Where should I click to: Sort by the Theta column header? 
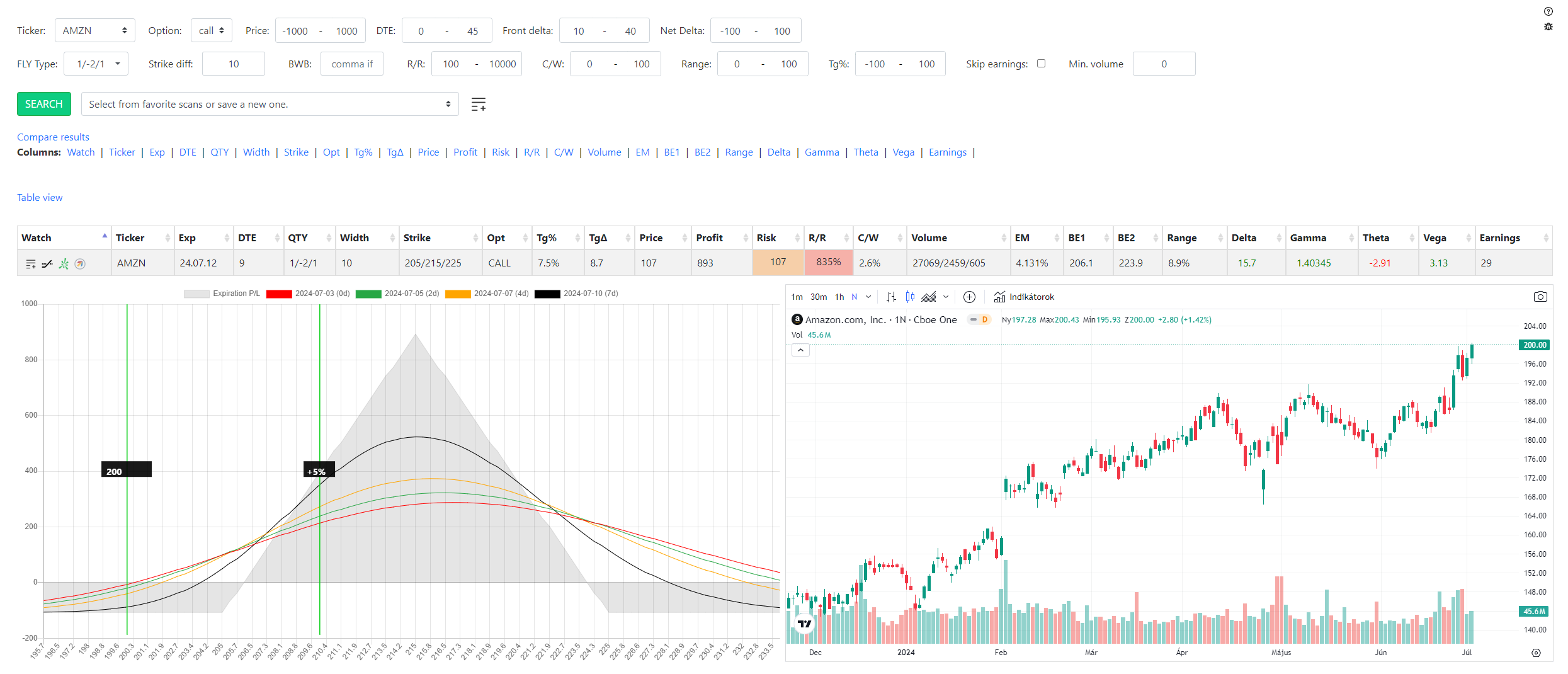(1388, 237)
